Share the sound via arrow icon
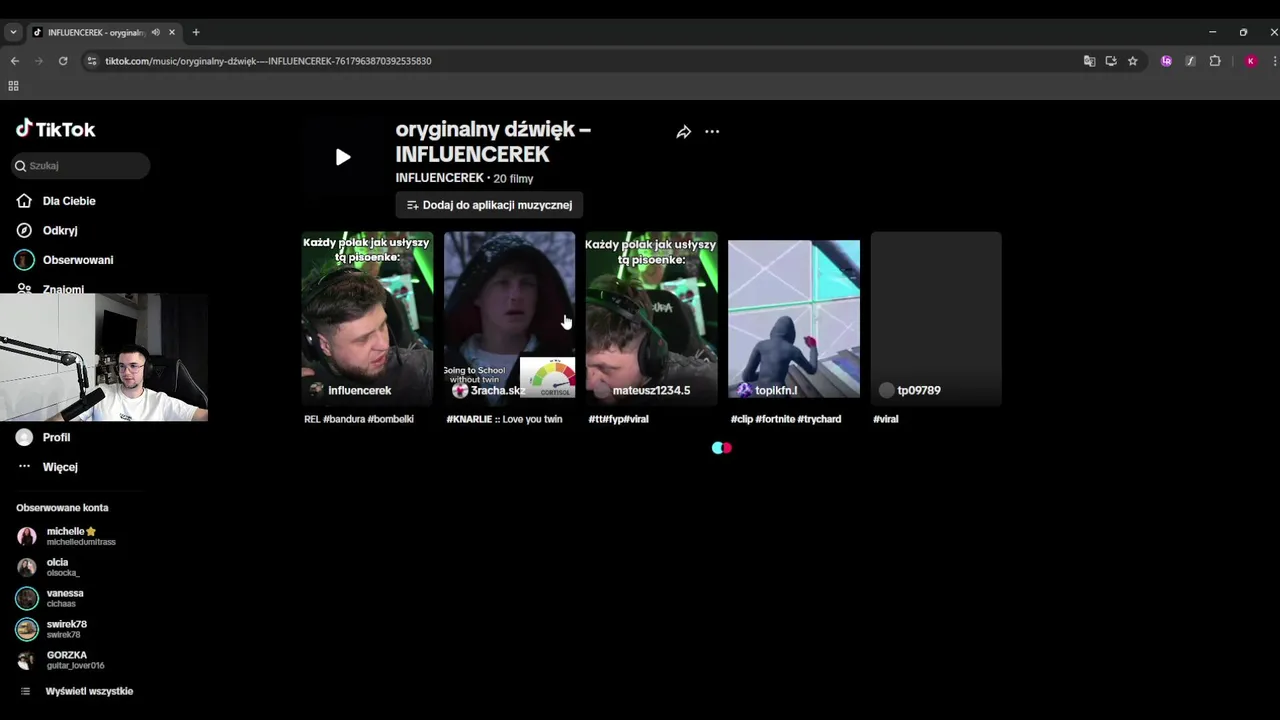 (684, 132)
